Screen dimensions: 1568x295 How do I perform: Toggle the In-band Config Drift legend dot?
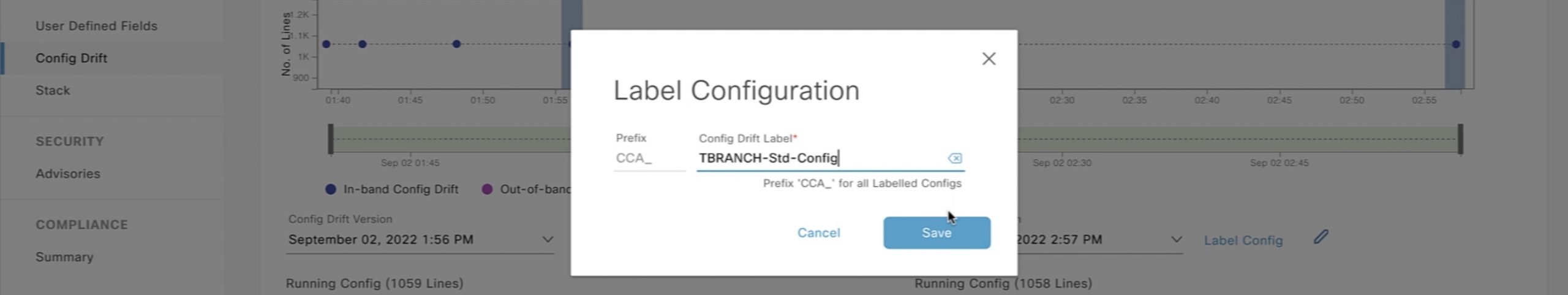coord(331,190)
